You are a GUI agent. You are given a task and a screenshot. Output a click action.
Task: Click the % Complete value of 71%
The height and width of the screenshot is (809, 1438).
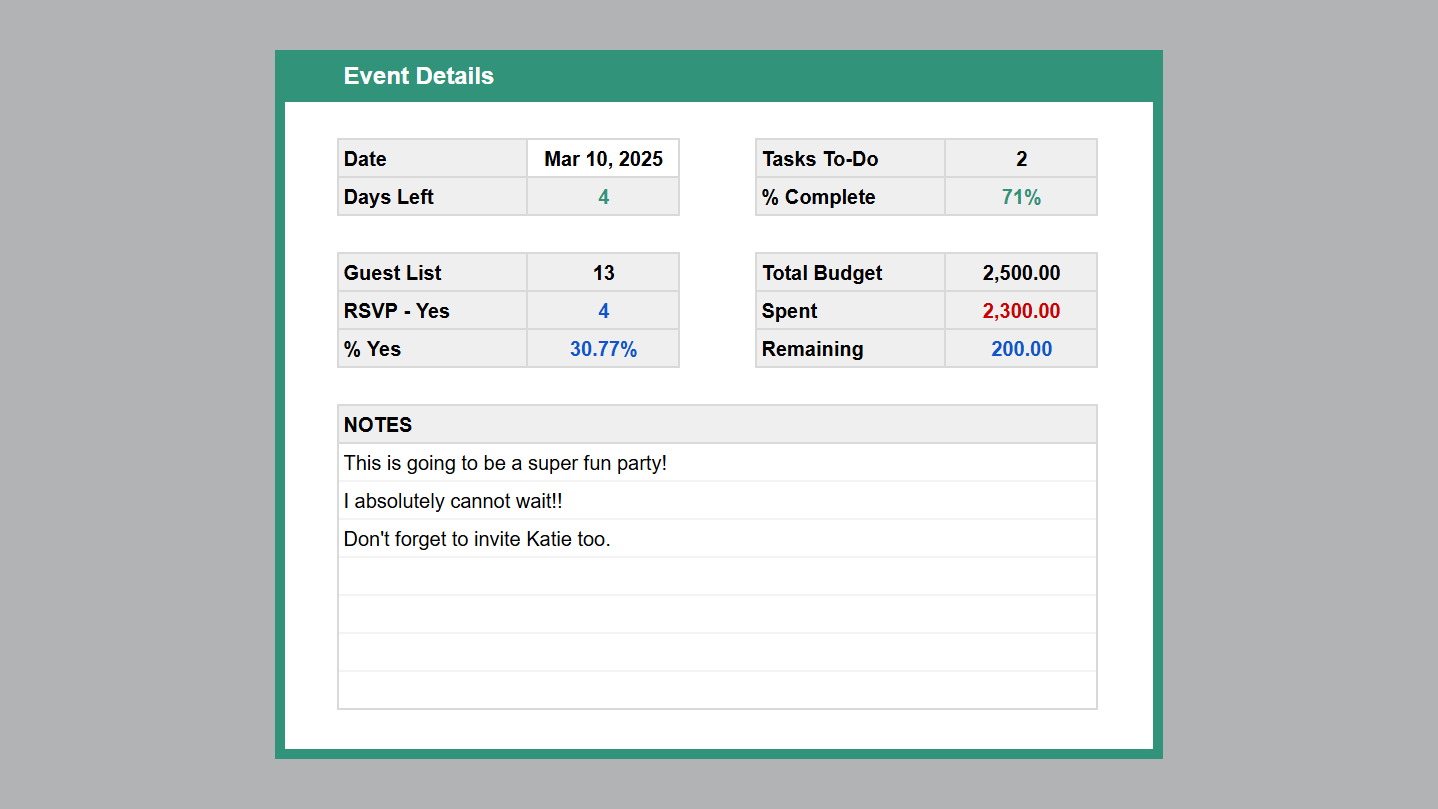1020,196
